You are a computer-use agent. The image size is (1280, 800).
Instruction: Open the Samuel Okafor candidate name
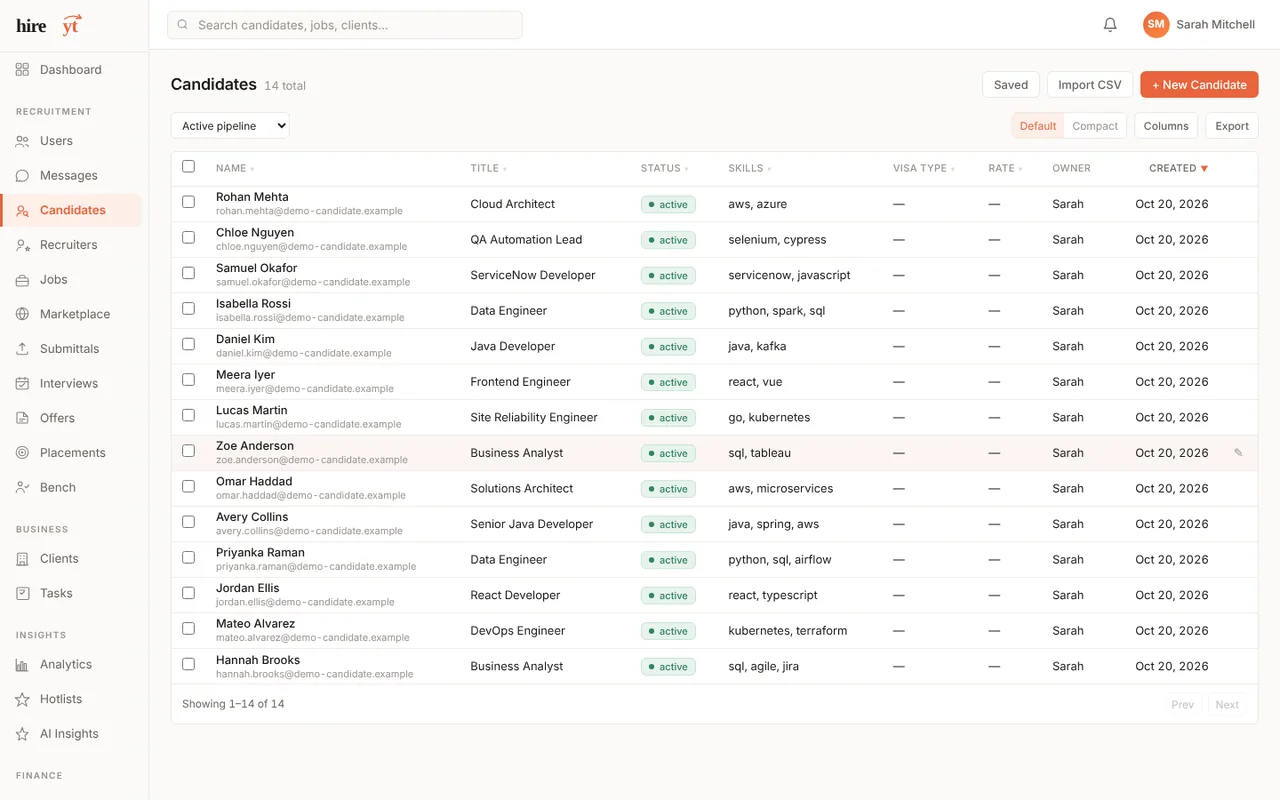pos(257,268)
